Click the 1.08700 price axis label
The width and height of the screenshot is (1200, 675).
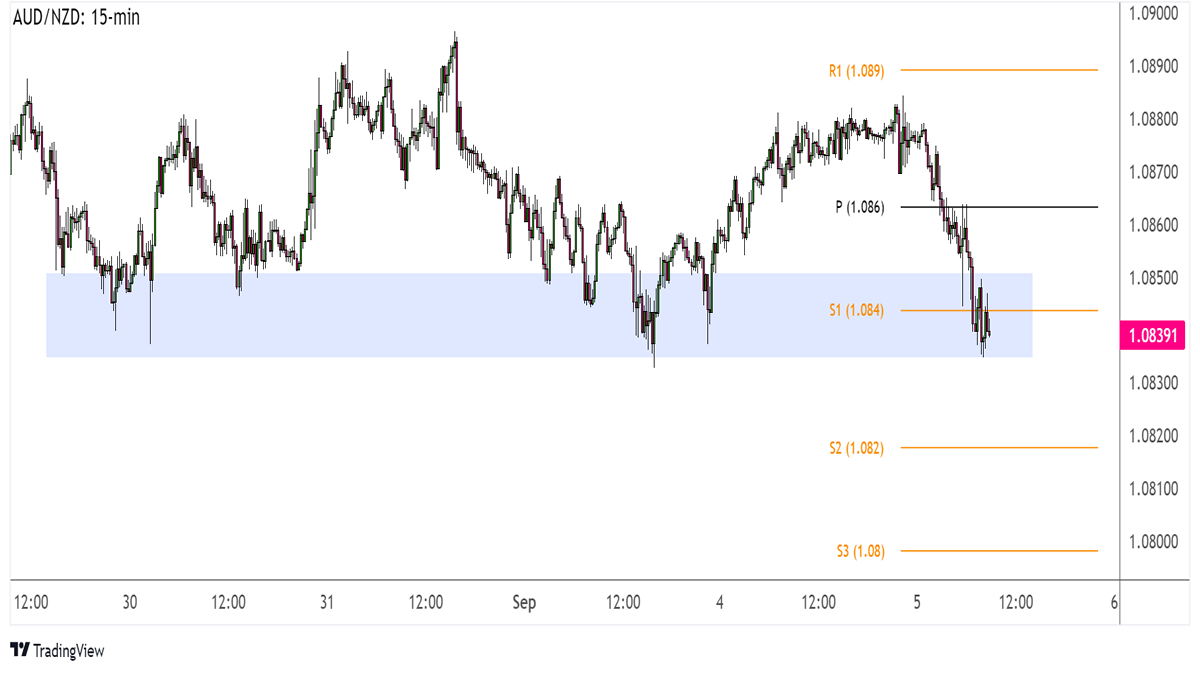(1153, 172)
